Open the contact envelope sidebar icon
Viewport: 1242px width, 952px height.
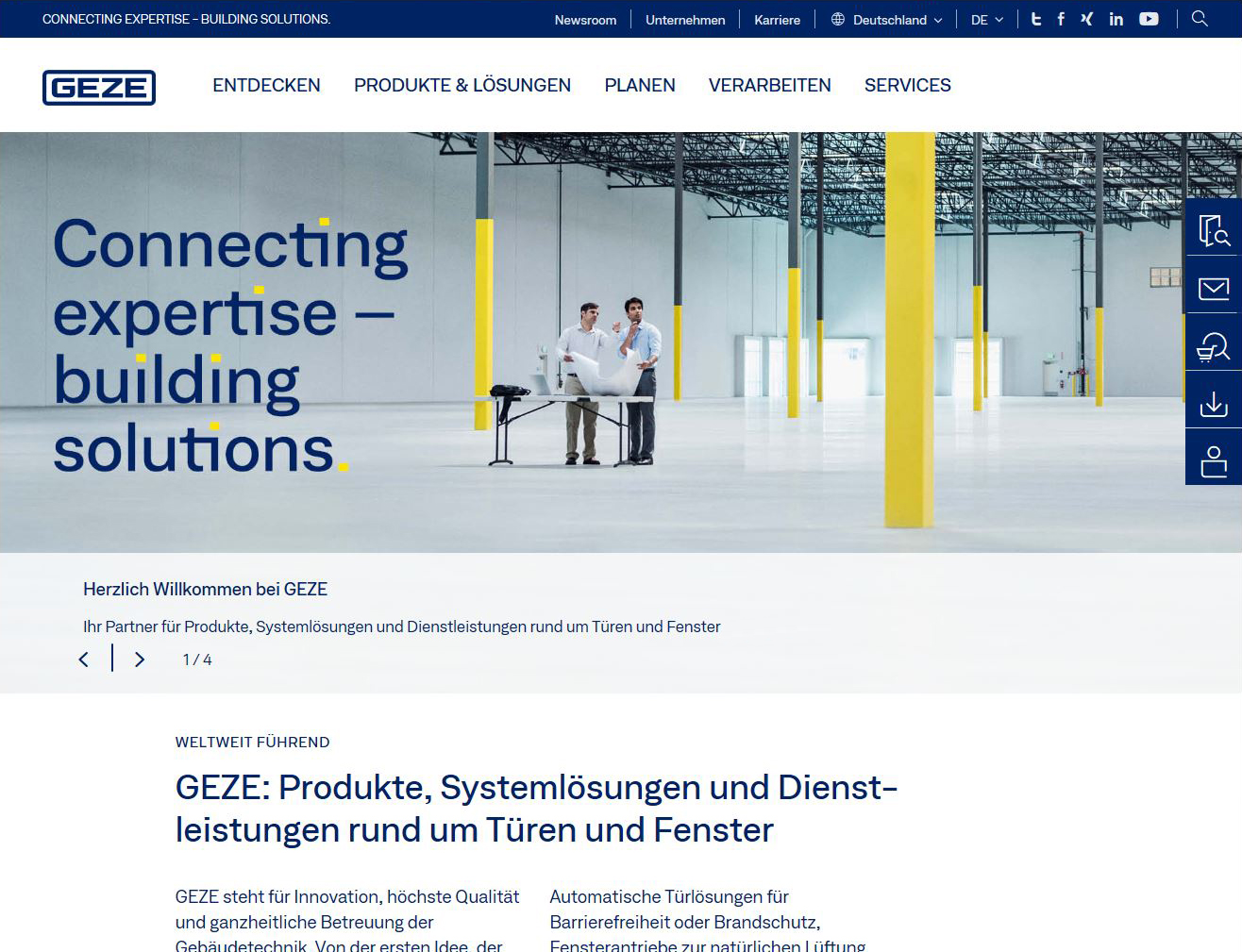(x=1214, y=285)
